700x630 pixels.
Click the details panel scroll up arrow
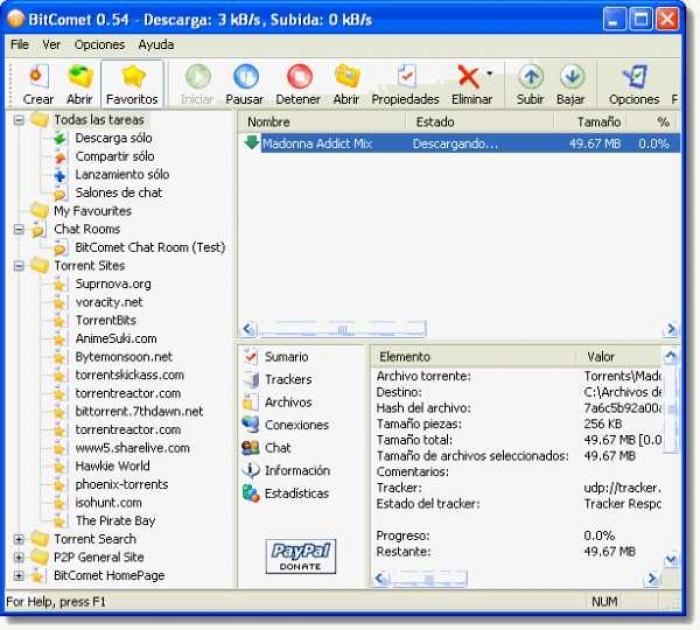click(671, 357)
